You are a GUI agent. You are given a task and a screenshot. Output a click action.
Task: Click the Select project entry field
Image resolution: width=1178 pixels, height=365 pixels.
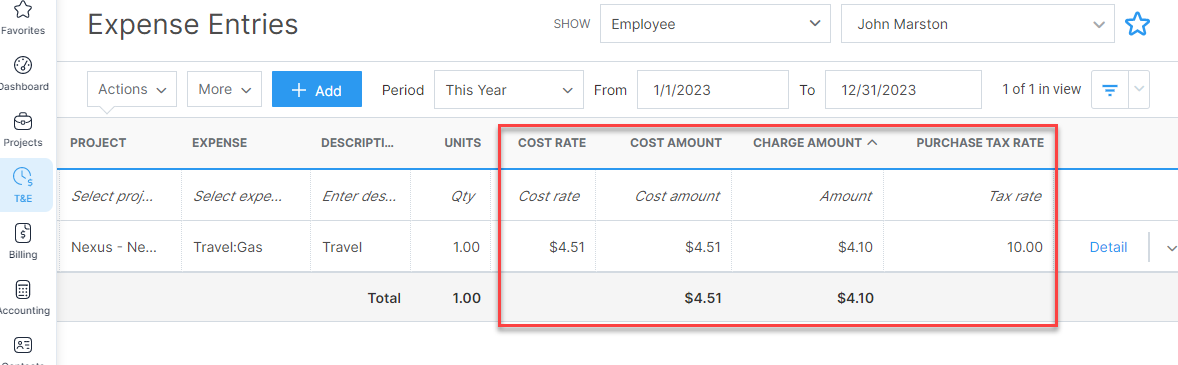coord(119,196)
